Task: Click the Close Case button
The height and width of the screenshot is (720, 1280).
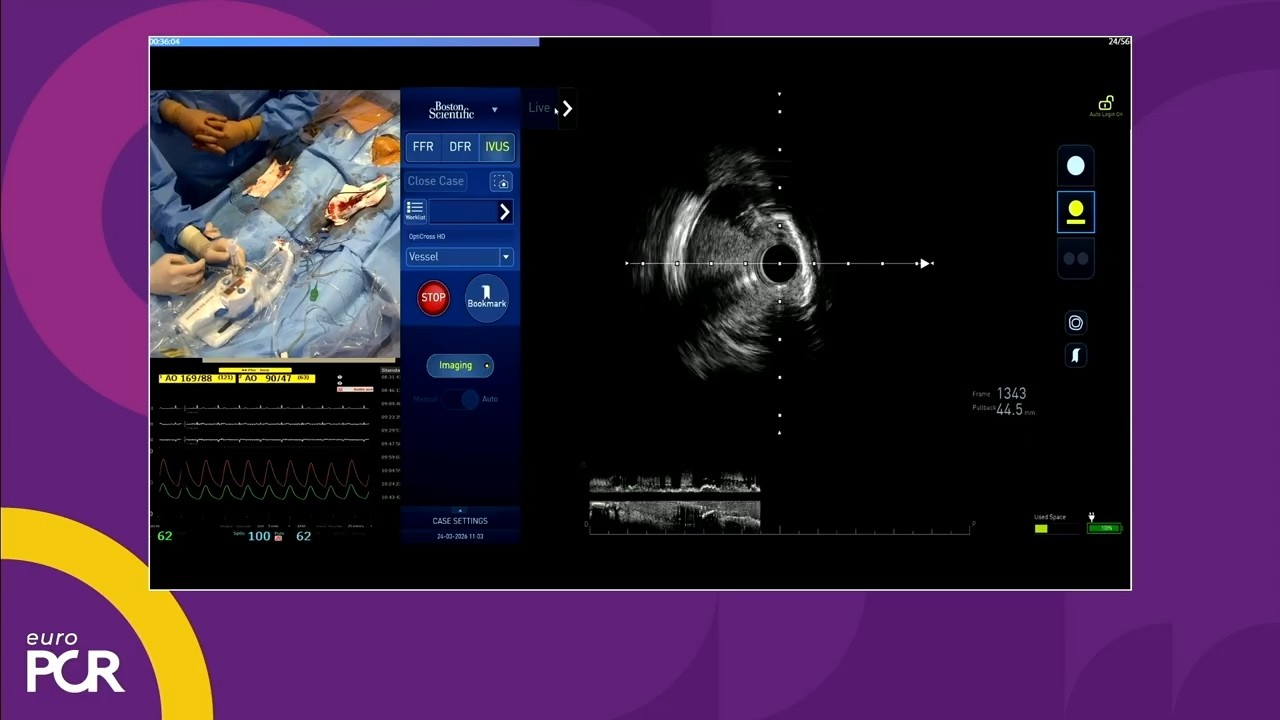Action: [436, 181]
